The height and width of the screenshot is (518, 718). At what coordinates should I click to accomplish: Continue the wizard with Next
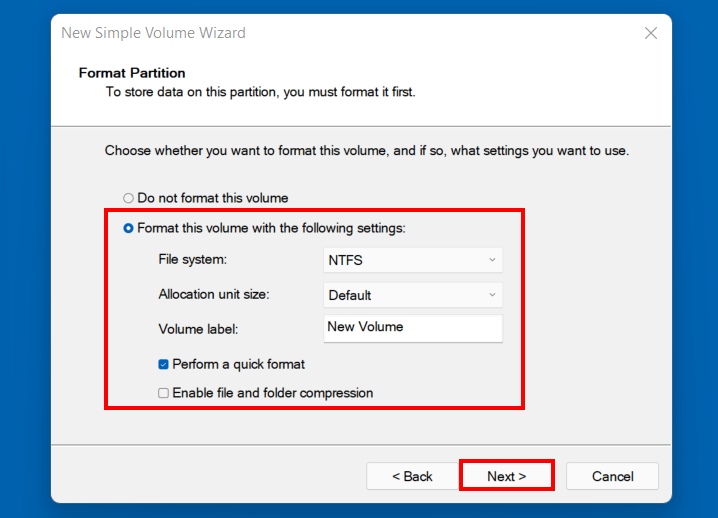[506, 475]
